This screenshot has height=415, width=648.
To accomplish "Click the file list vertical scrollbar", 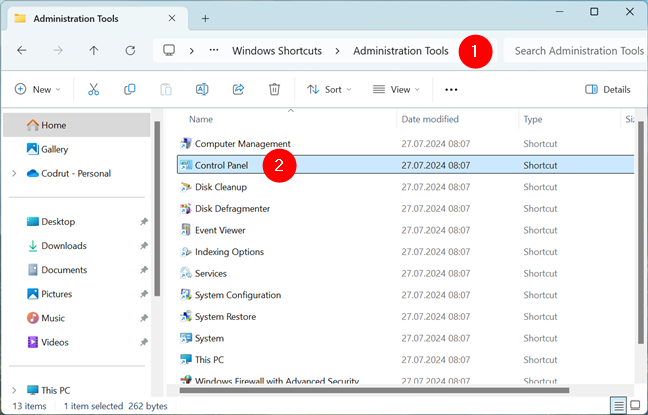I will pos(641,233).
